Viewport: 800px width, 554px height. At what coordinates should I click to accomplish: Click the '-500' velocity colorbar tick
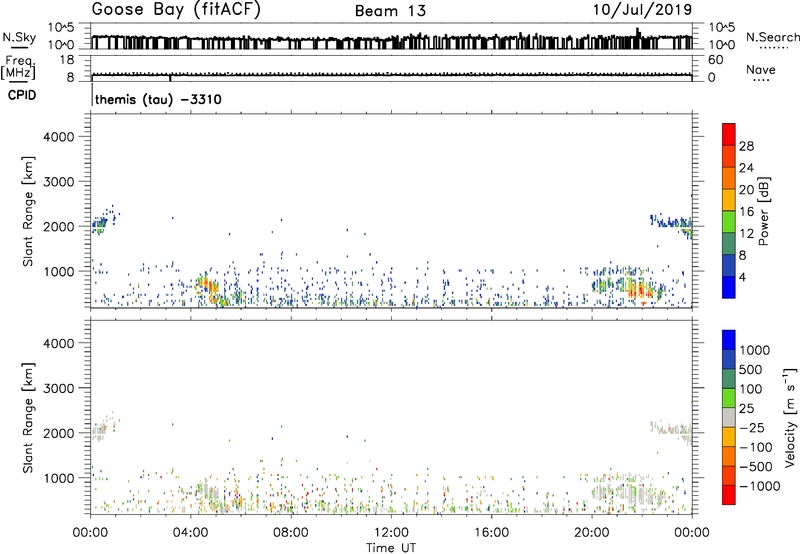pyautogui.click(x=755, y=466)
